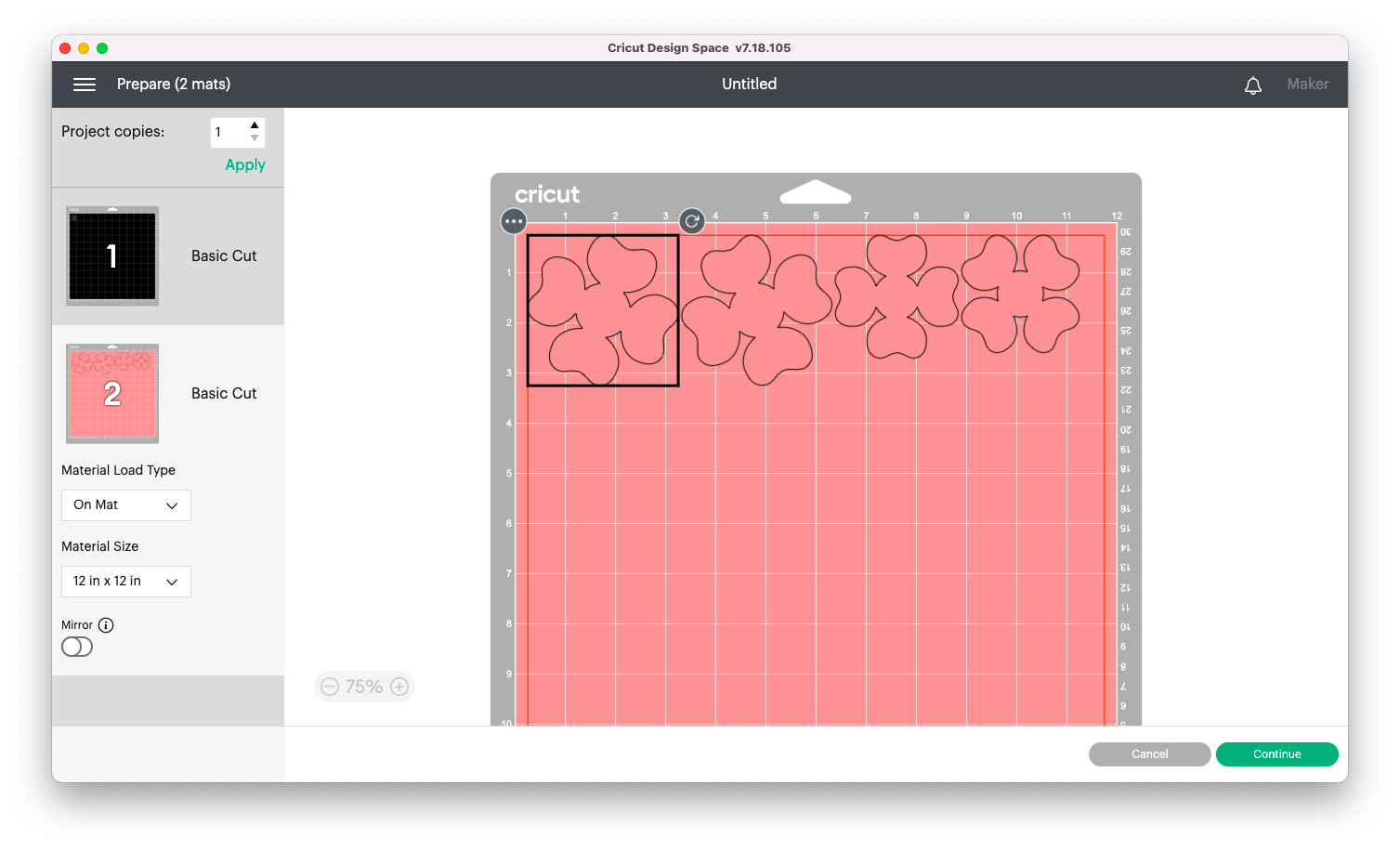Viewport: 1400px width, 851px height.
Task: Select the Maker machine selector
Action: click(1308, 85)
